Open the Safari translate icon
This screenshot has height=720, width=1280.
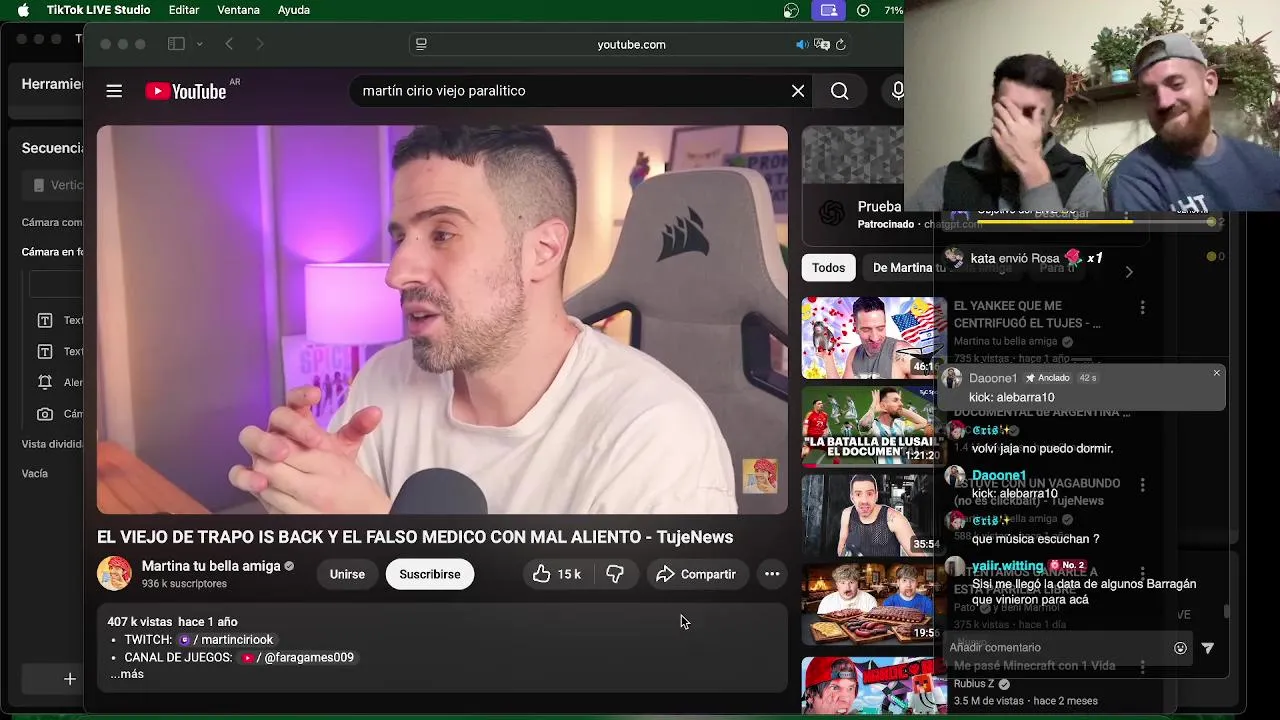(x=822, y=44)
